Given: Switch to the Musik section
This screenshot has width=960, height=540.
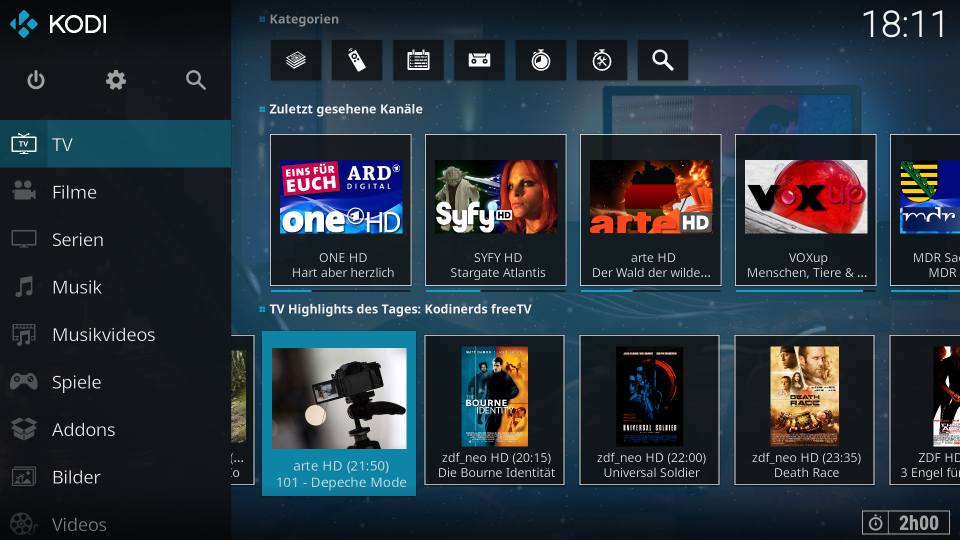Looking at the screenshot, I should [116, 287].
